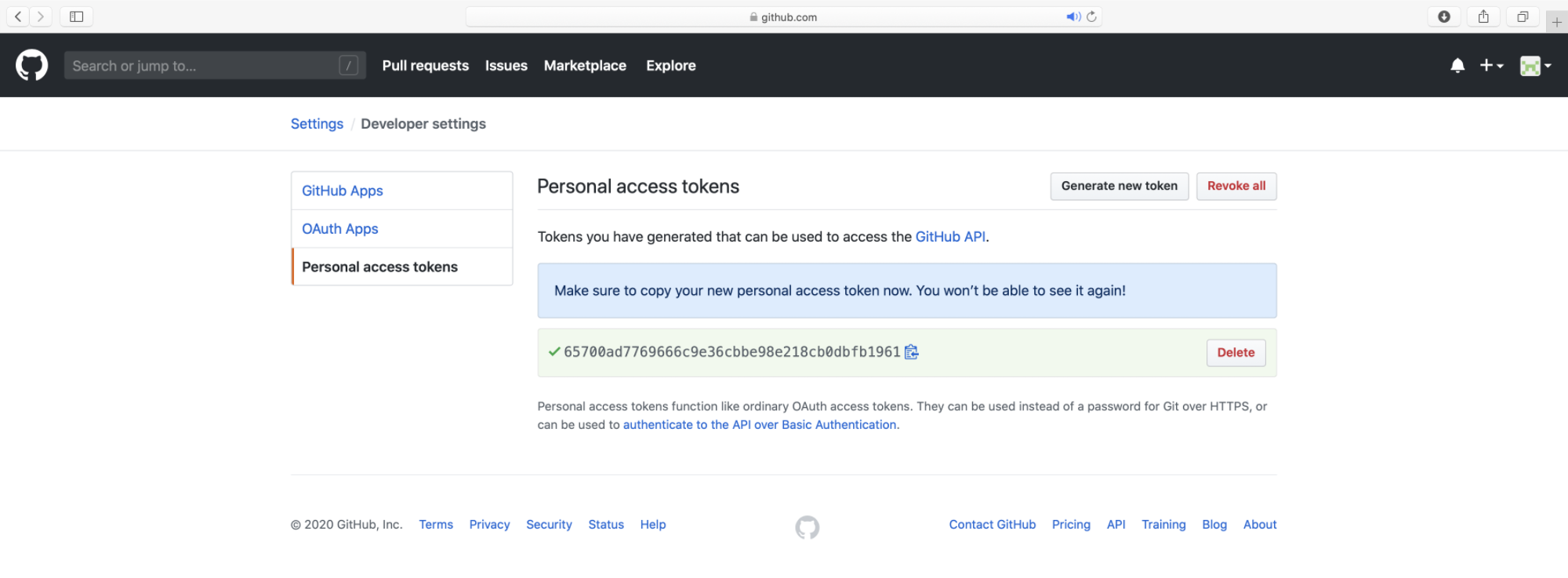The height and width of the screenshot is (578, 1568).
Task: Go back with Safari's back arrow
Action: [x=18, y=16]
